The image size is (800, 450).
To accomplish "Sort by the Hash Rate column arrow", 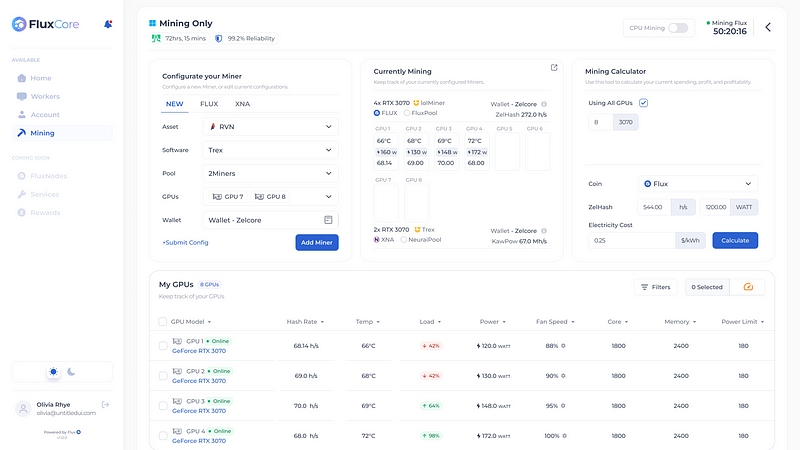I will coord(322,322).
